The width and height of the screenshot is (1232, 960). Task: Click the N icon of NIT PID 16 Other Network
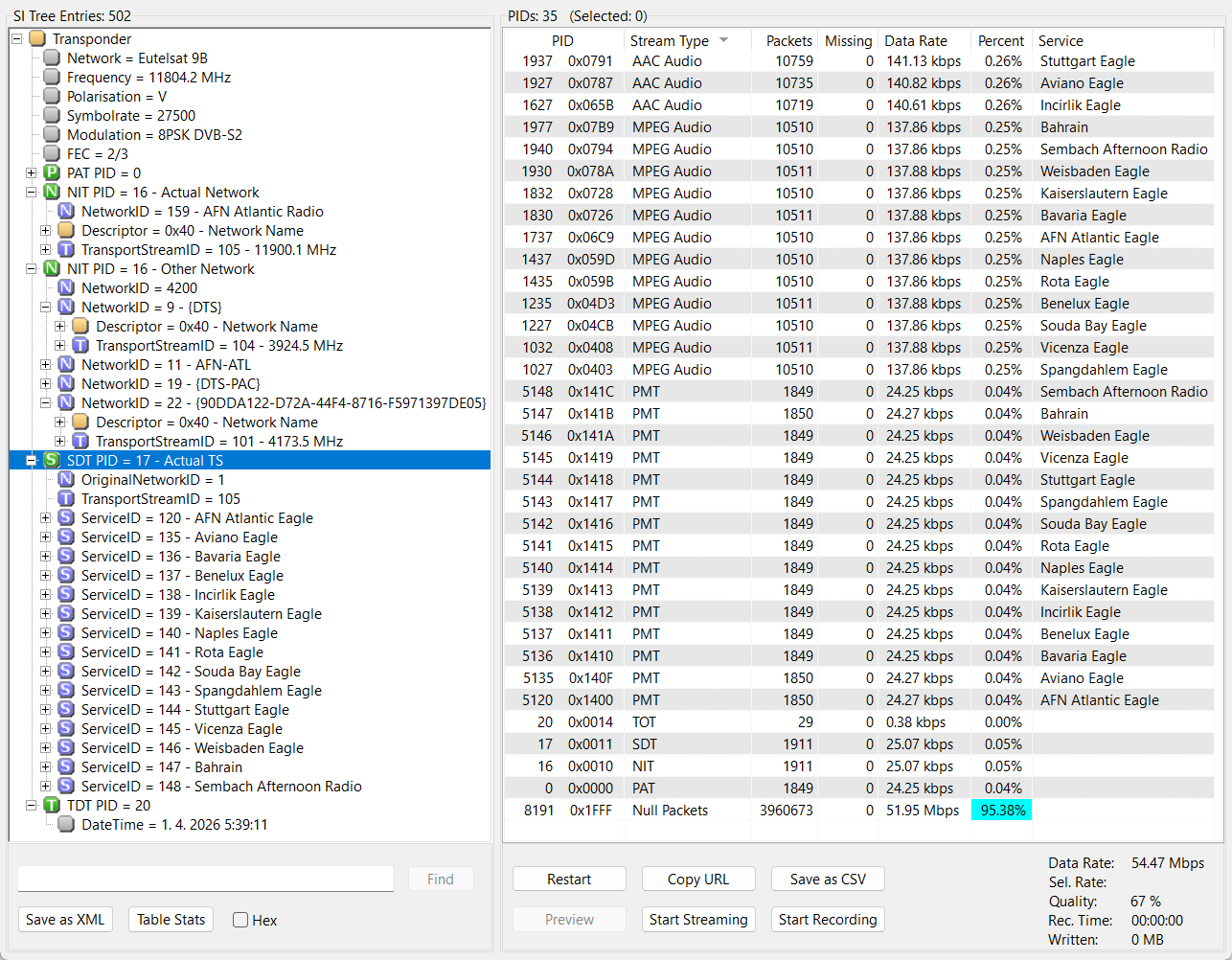[x=52, y=269]
